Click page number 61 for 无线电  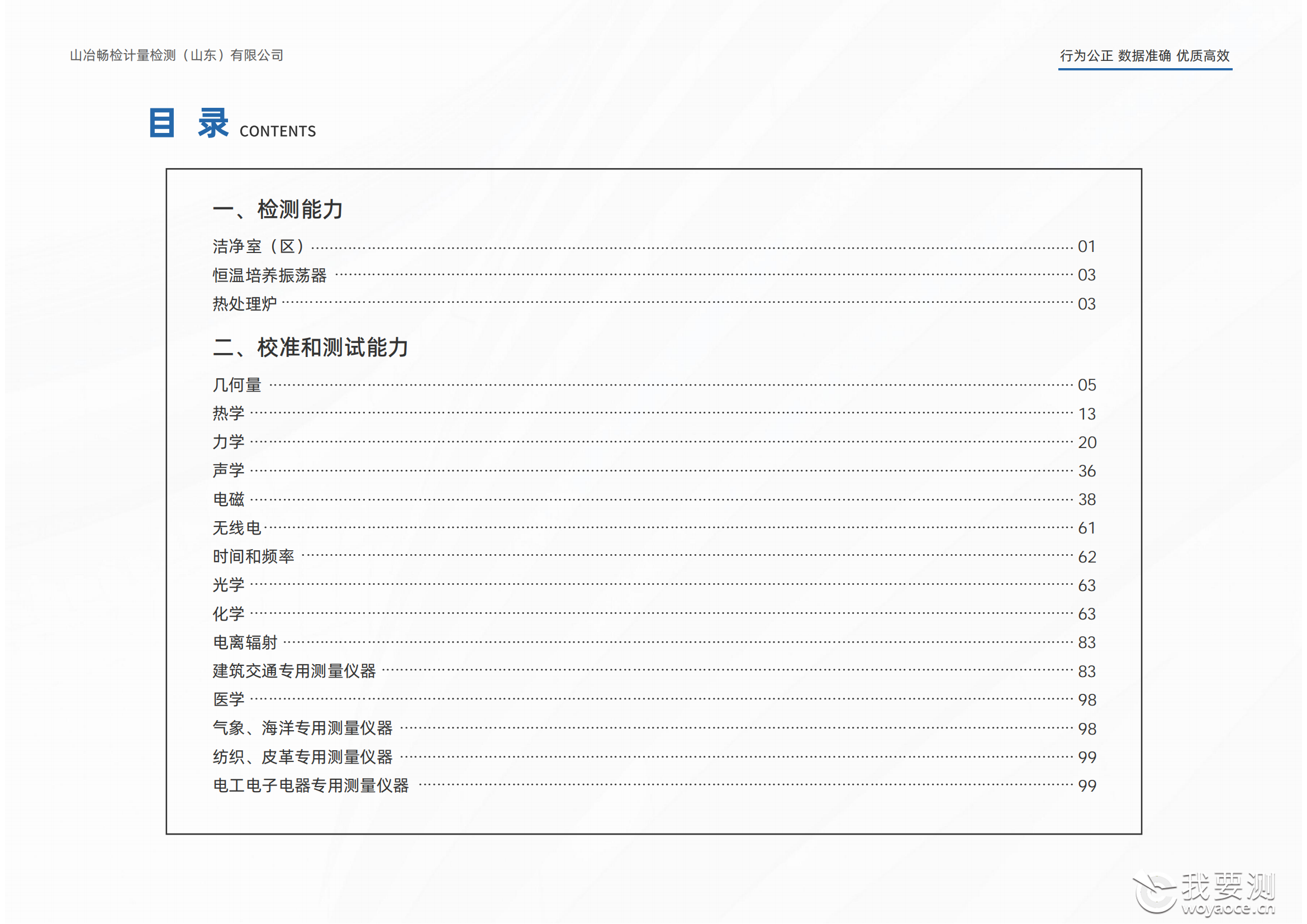click(x=1087, y=528)
